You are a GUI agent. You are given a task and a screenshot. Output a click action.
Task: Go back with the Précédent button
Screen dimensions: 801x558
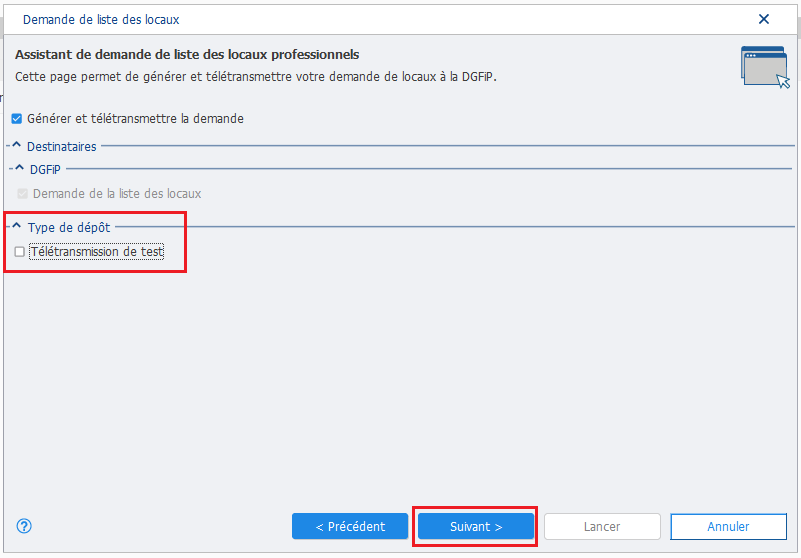click(350, 526)
